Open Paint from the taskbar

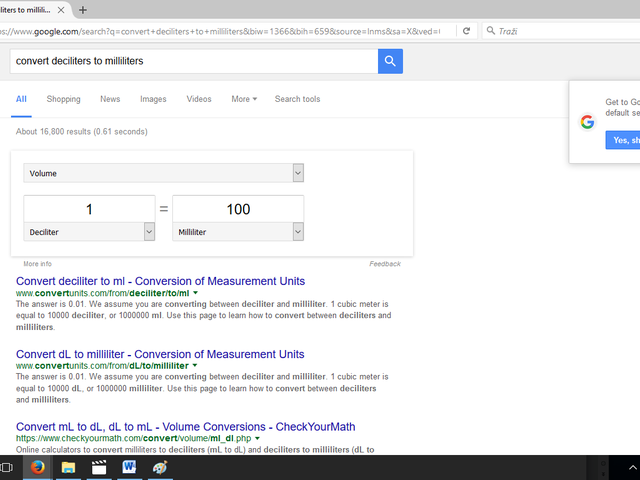[160, 467]
